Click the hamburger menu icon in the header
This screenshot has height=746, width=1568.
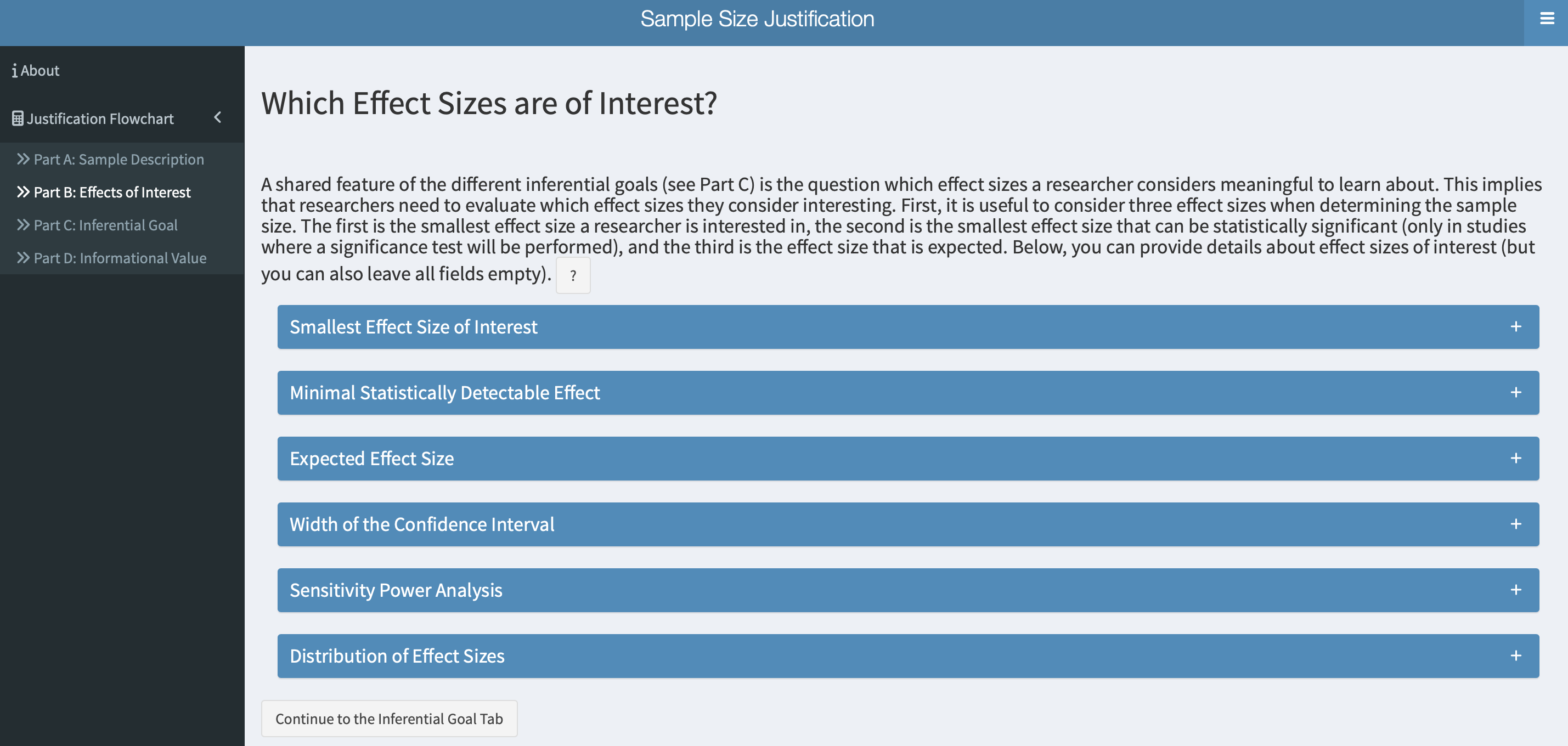coord(1546,19)
